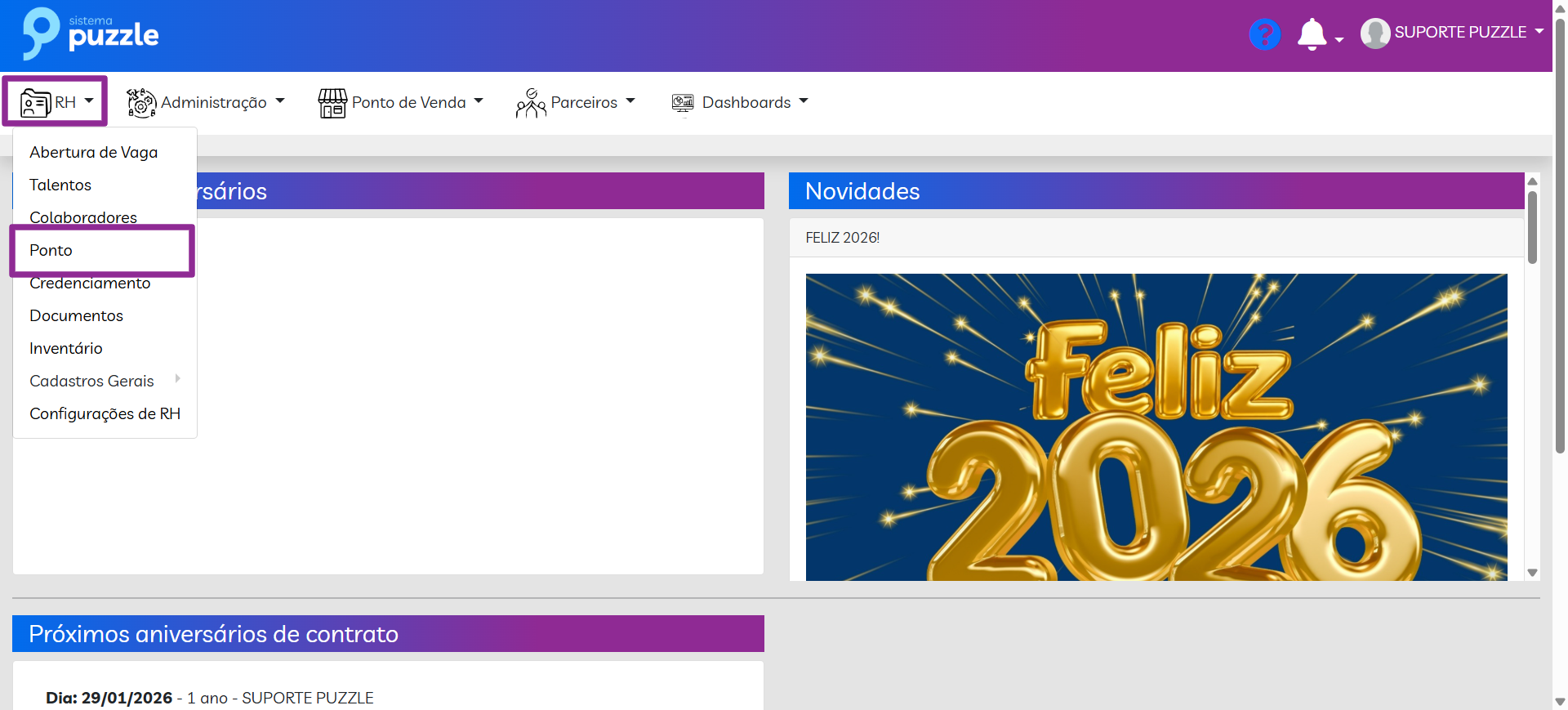
Task: Click the notification bell icon
Action: pyautogui.click(x=1312, y=34)
